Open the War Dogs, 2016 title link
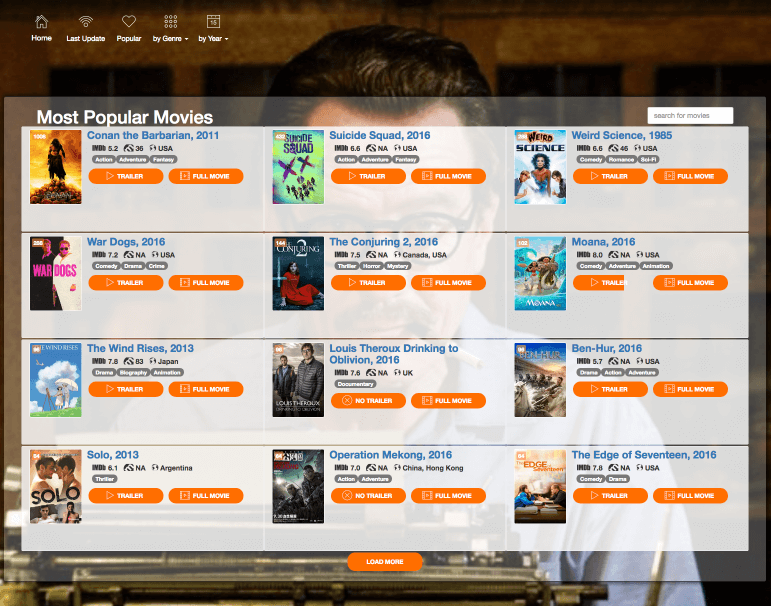 [x=126, y=242]
